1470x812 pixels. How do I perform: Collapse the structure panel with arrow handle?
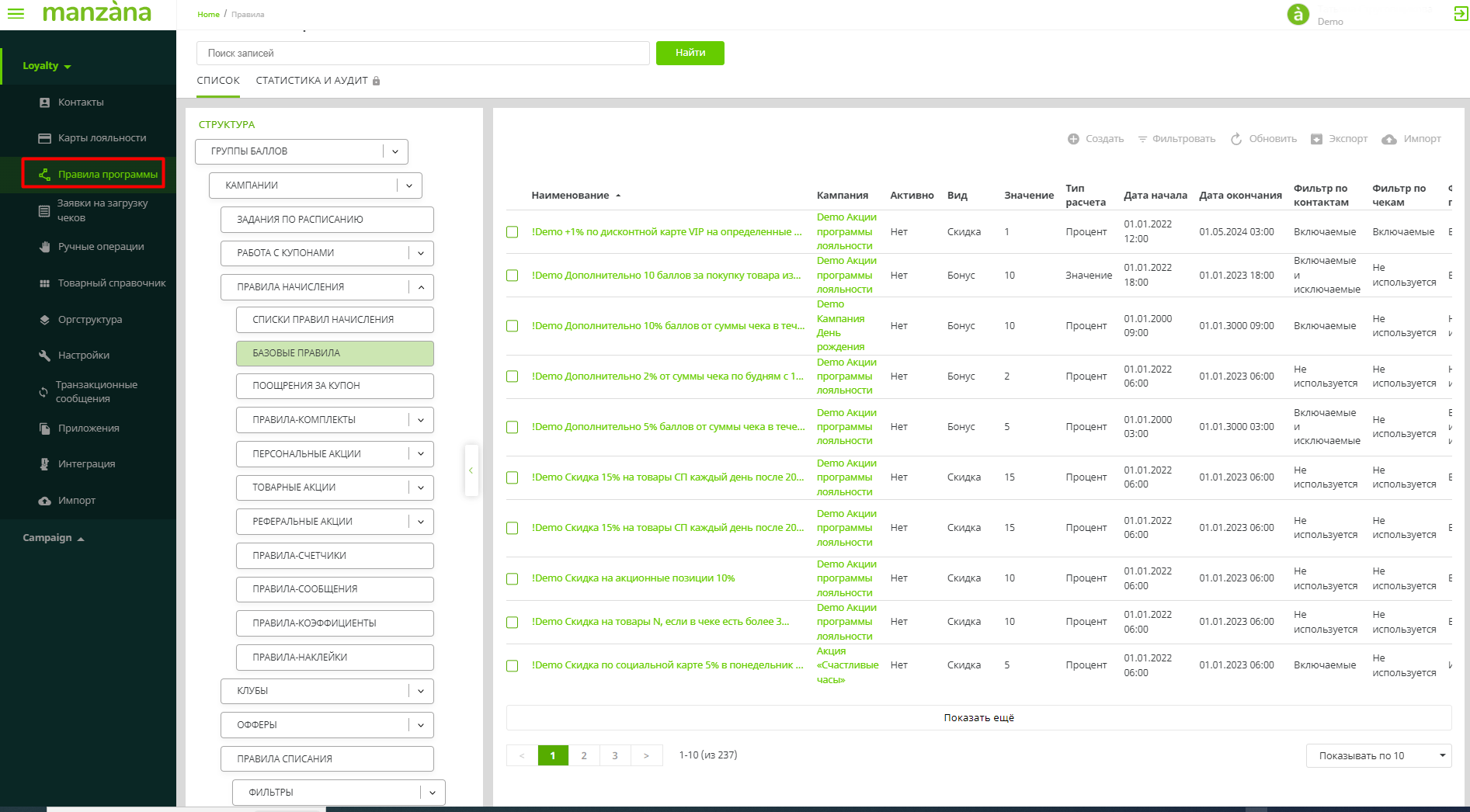click(471, 470)
